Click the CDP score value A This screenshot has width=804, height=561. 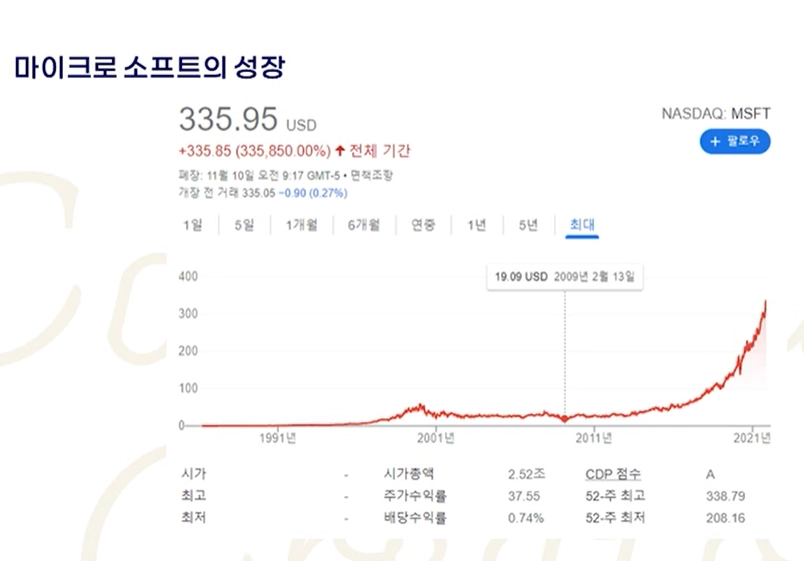click(710, 475)
